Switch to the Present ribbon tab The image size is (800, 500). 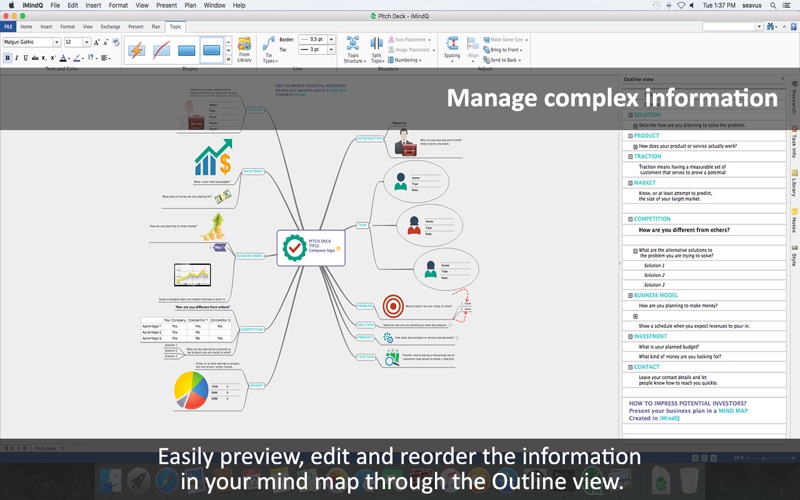(136, 27)
